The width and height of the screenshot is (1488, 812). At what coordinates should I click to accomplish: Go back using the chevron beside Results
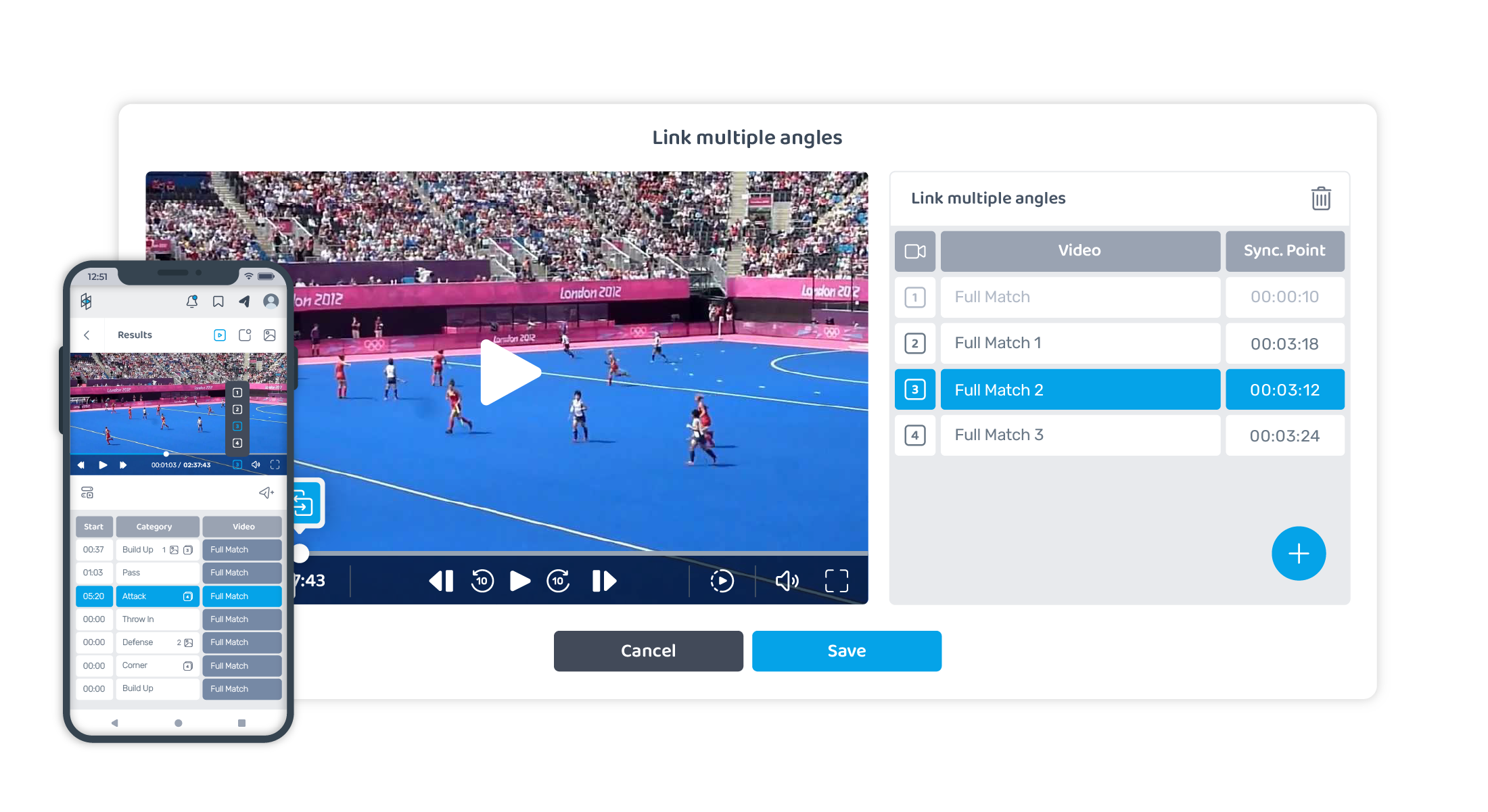click(87, 335)
